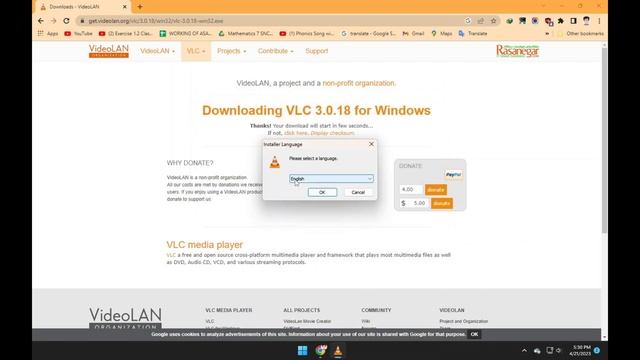Screen dimensions: 640x360
Task: Show hidden system tray icons
Action: (524, 350)
